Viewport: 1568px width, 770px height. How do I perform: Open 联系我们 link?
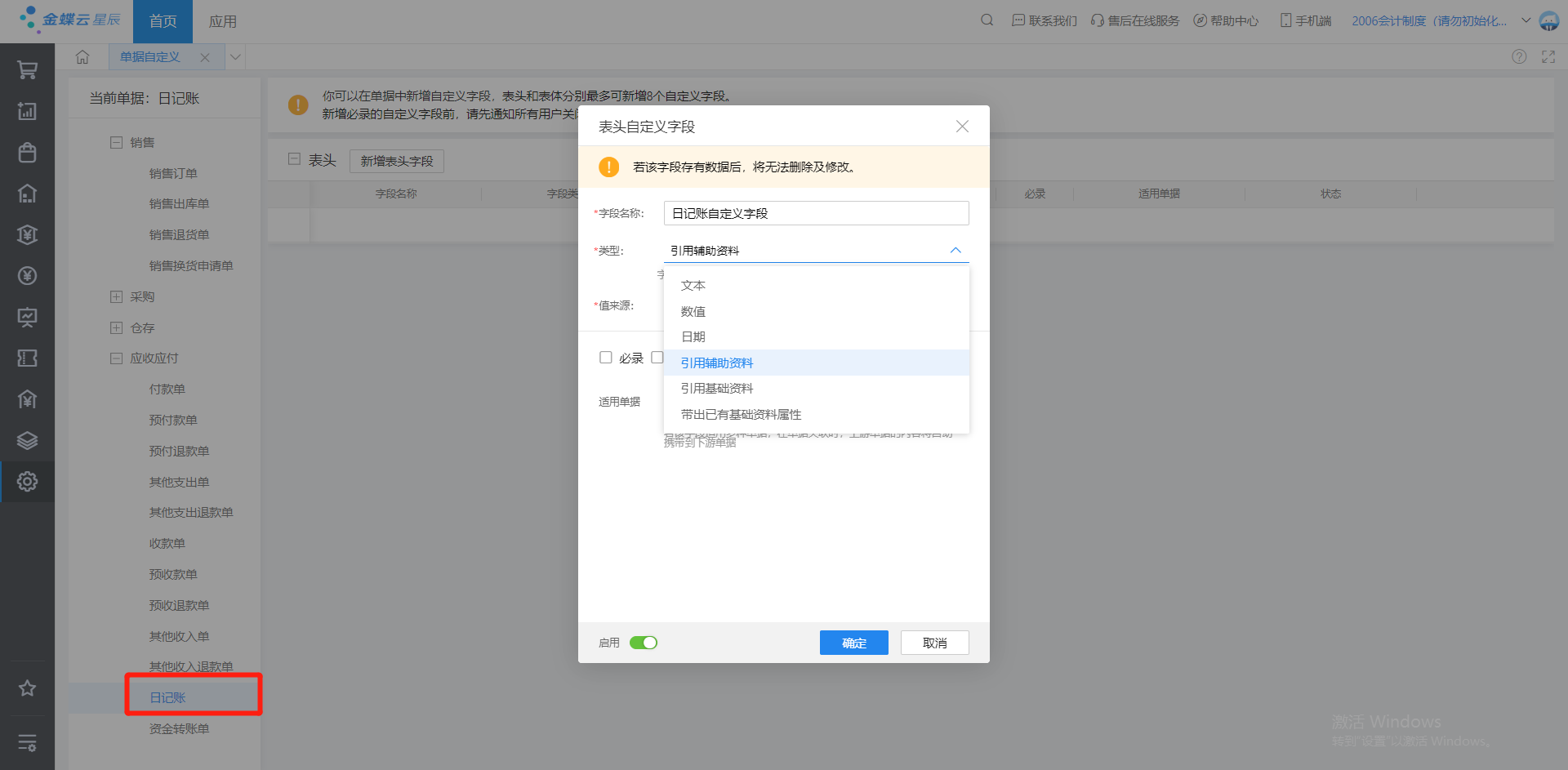[x=1045, y=20]
